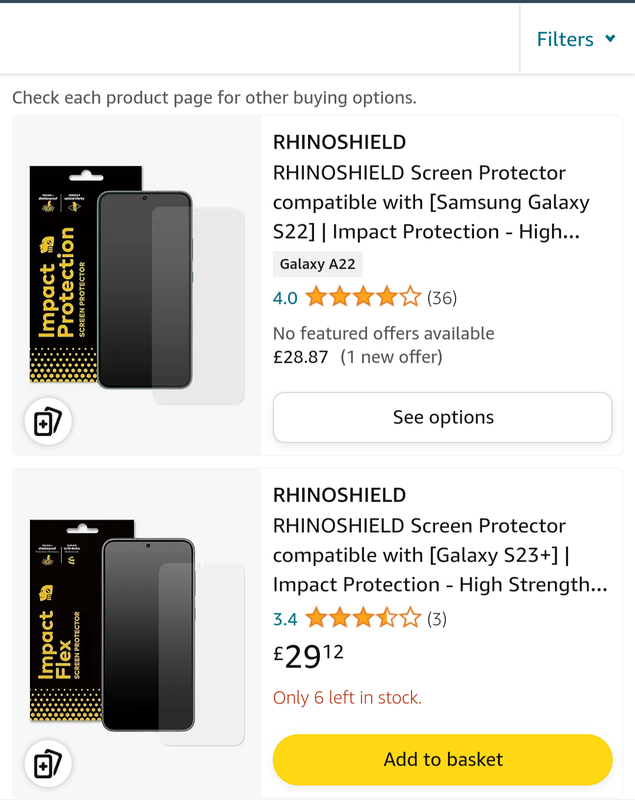The width and height of the screenshot is (635, 800).
Task: Open the Galaxy S23+ screen protector title
Action: pyautogui.click(x=440, y=555)
